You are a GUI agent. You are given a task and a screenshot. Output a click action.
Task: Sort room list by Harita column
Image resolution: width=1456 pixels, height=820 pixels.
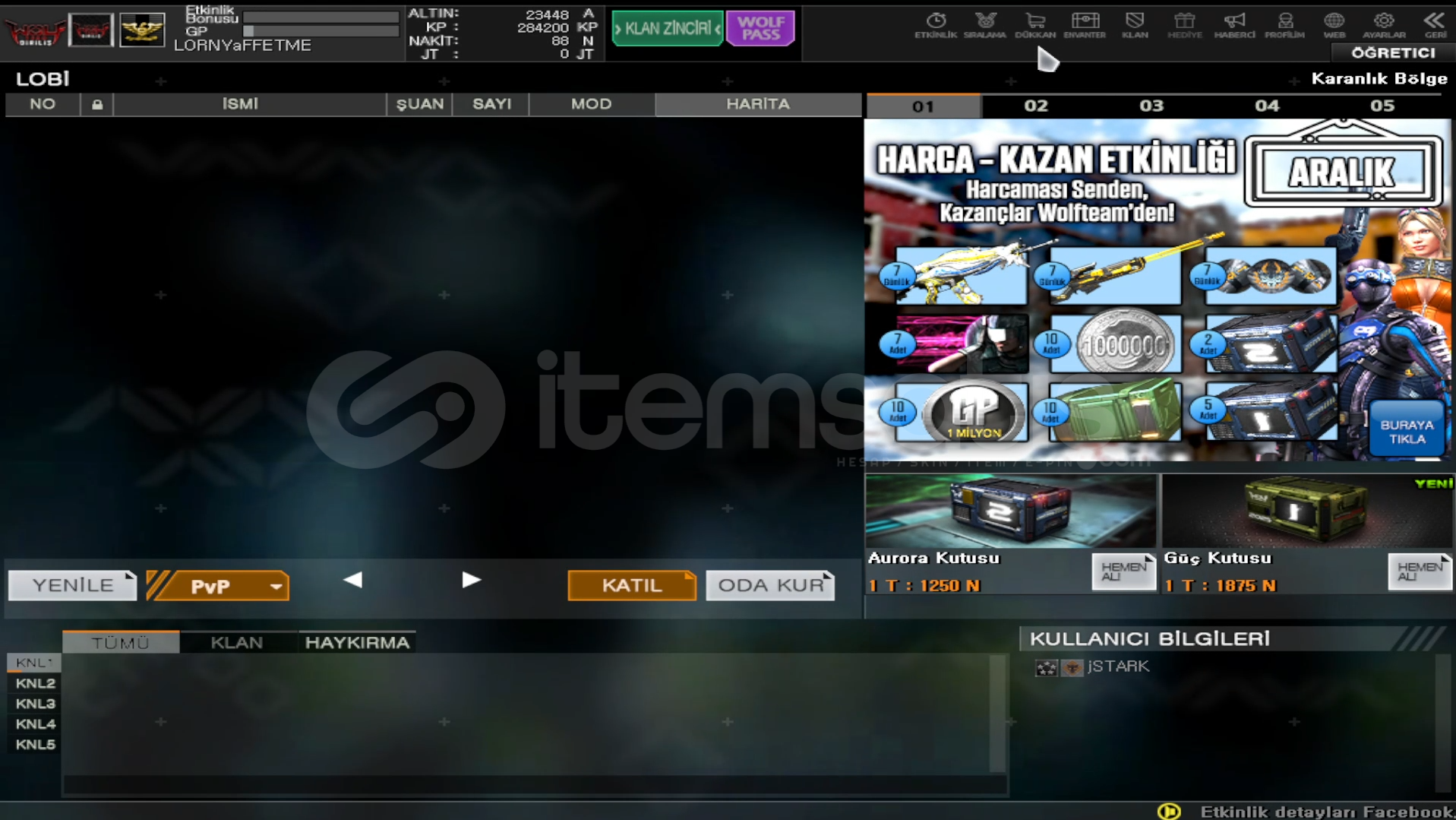[758, 105]
